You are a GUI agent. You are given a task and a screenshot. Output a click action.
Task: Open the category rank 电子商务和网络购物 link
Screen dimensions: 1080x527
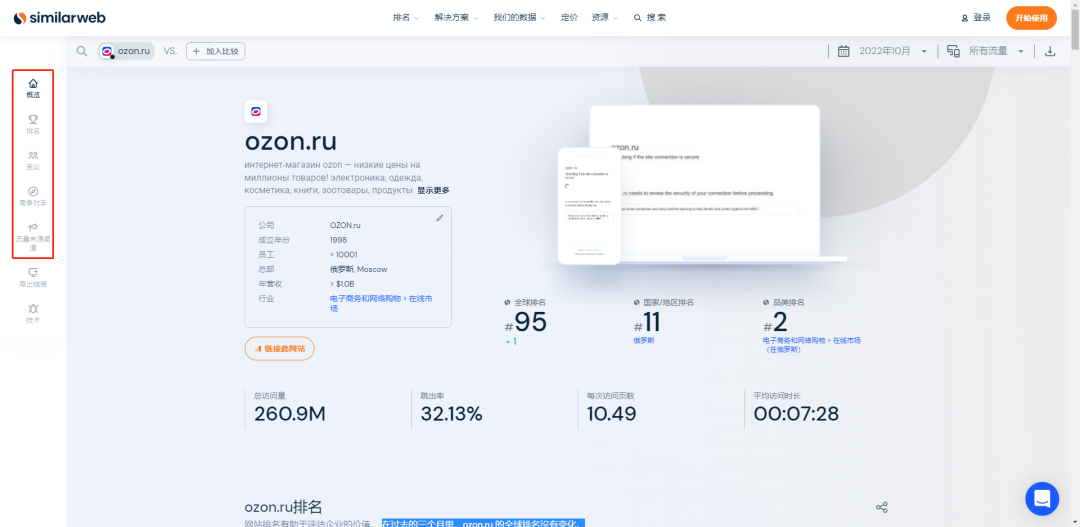811,344
